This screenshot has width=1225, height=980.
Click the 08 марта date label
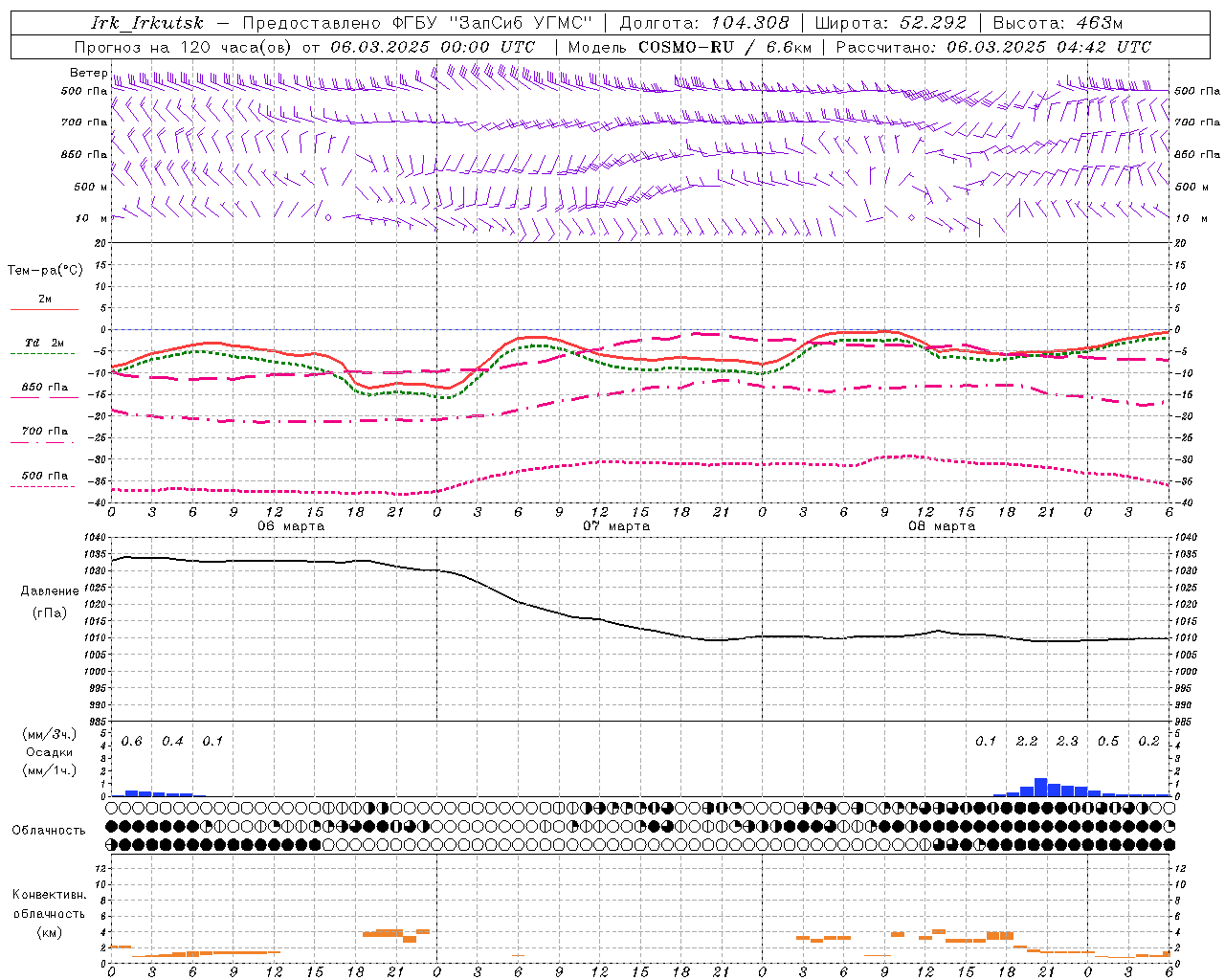click(x=942, y=526)
